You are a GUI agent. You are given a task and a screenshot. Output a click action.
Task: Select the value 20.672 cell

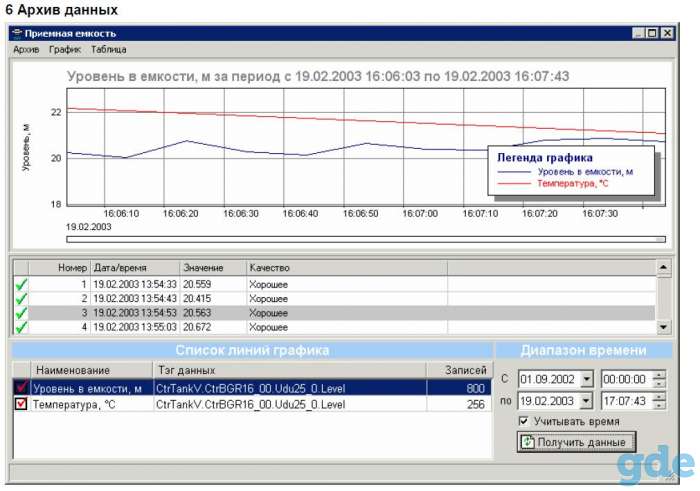pos(213,327)
